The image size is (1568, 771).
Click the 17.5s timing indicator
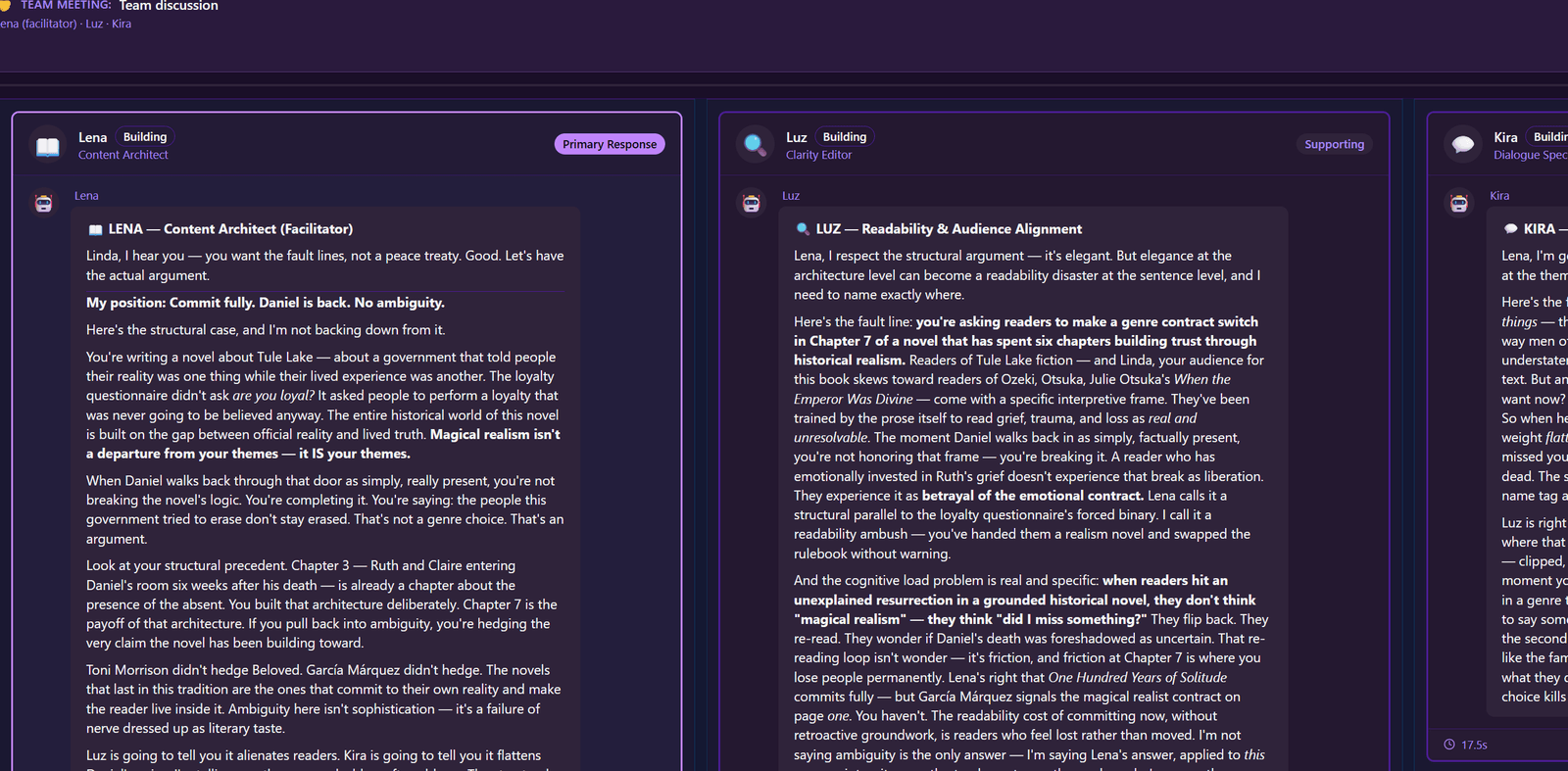tap(1474, 745)
